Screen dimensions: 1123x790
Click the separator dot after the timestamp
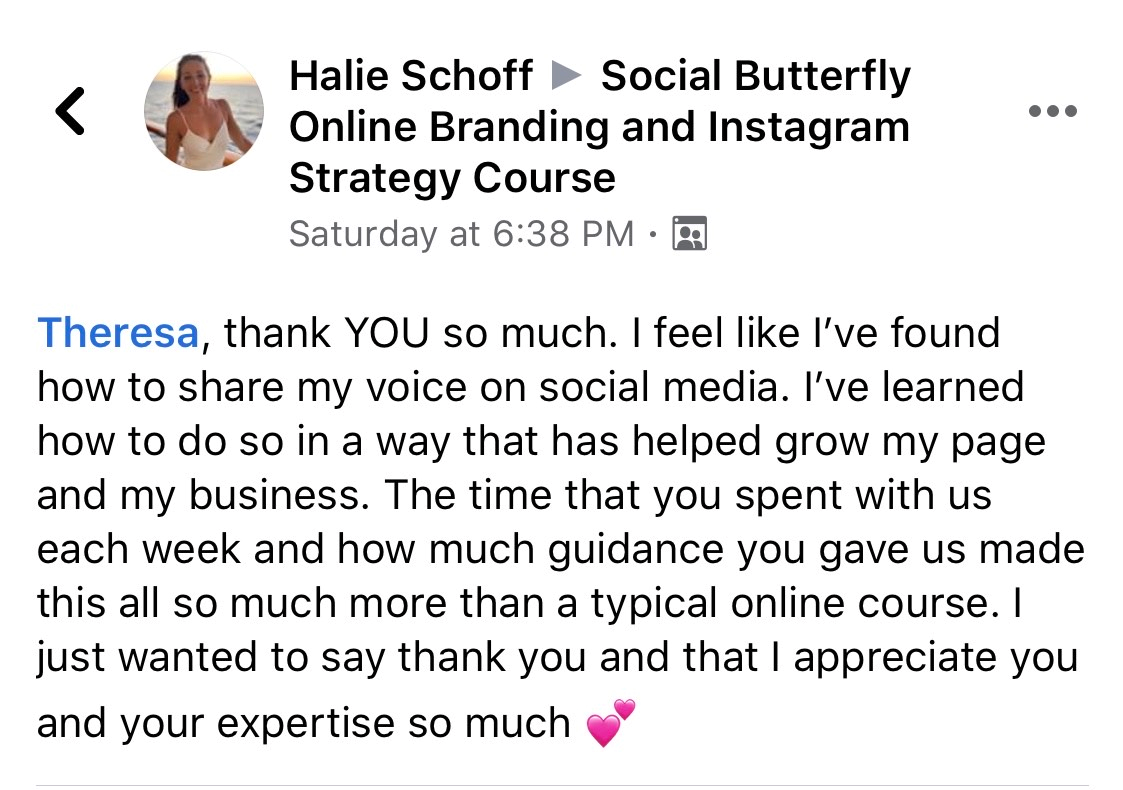click(653, 235)
